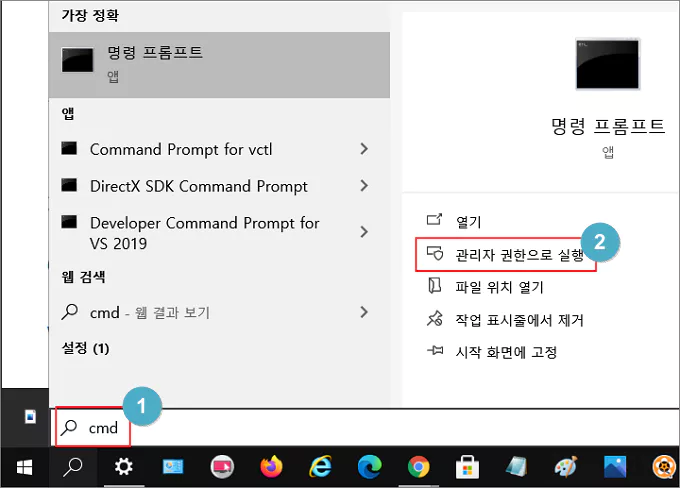Open the 설정 (1) results section
The image size is (680, 488).
pos(85,348)
